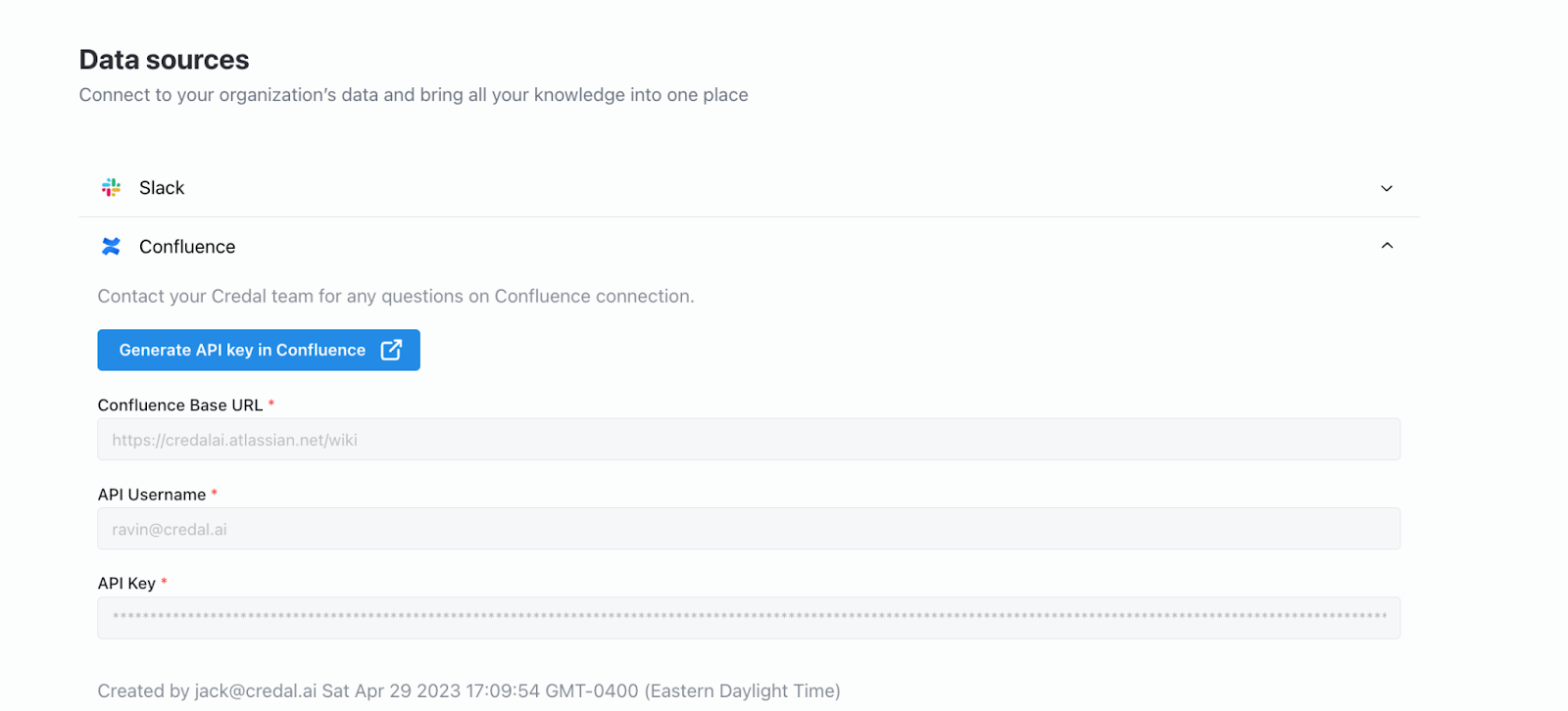Viewport: 1568px width, 711px height.
Task: Click the Connect to your organization's data subtitle
Action: pyautogui.click(x=414, y=95)
